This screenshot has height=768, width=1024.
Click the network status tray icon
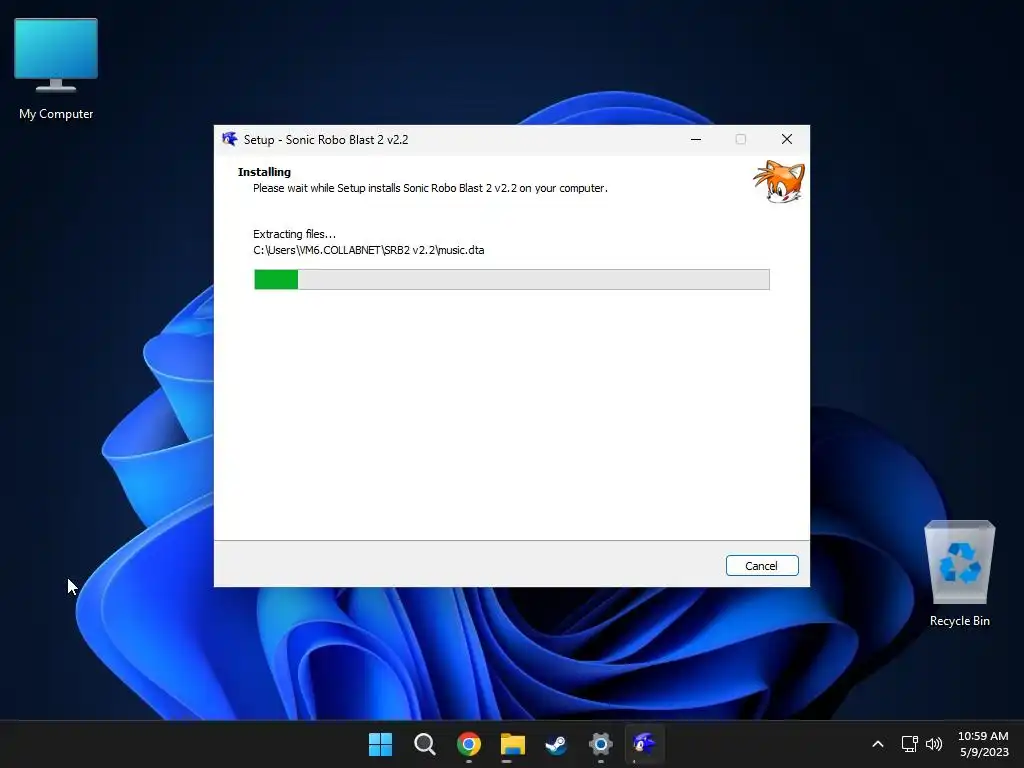(x=909, y=744)
